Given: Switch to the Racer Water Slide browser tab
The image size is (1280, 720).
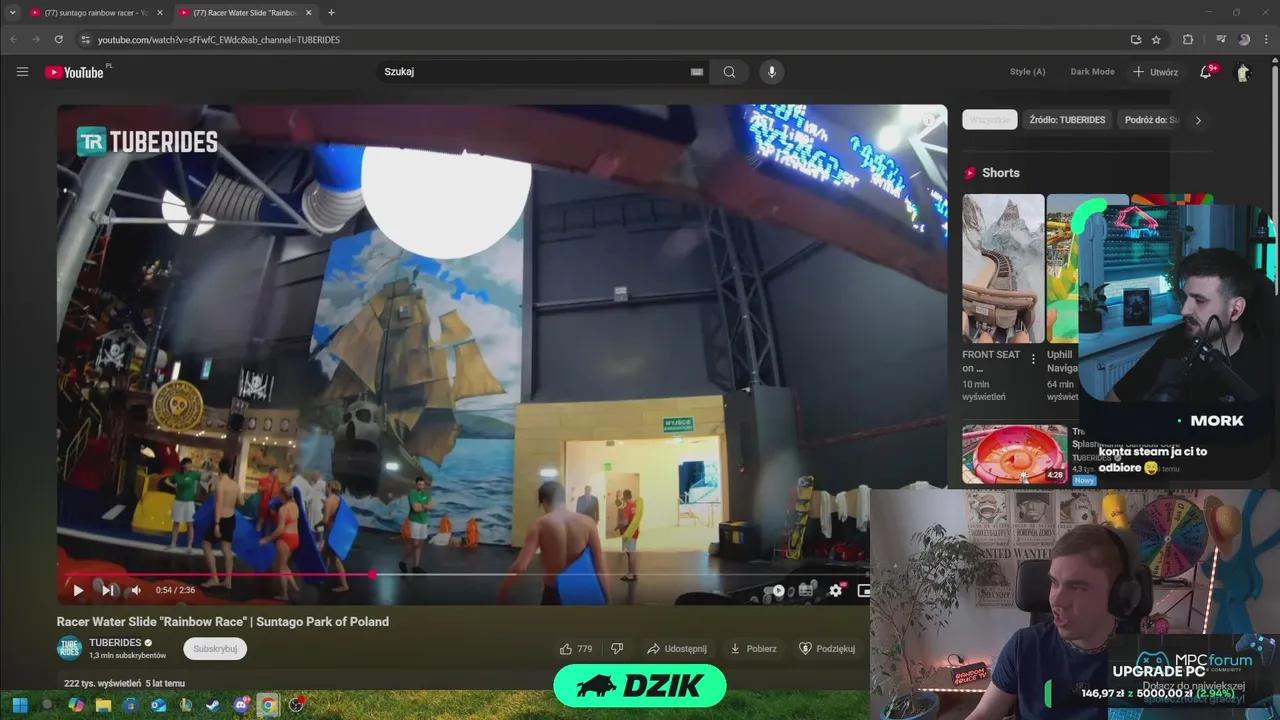Looking at the screenshot, I should 244,13.
